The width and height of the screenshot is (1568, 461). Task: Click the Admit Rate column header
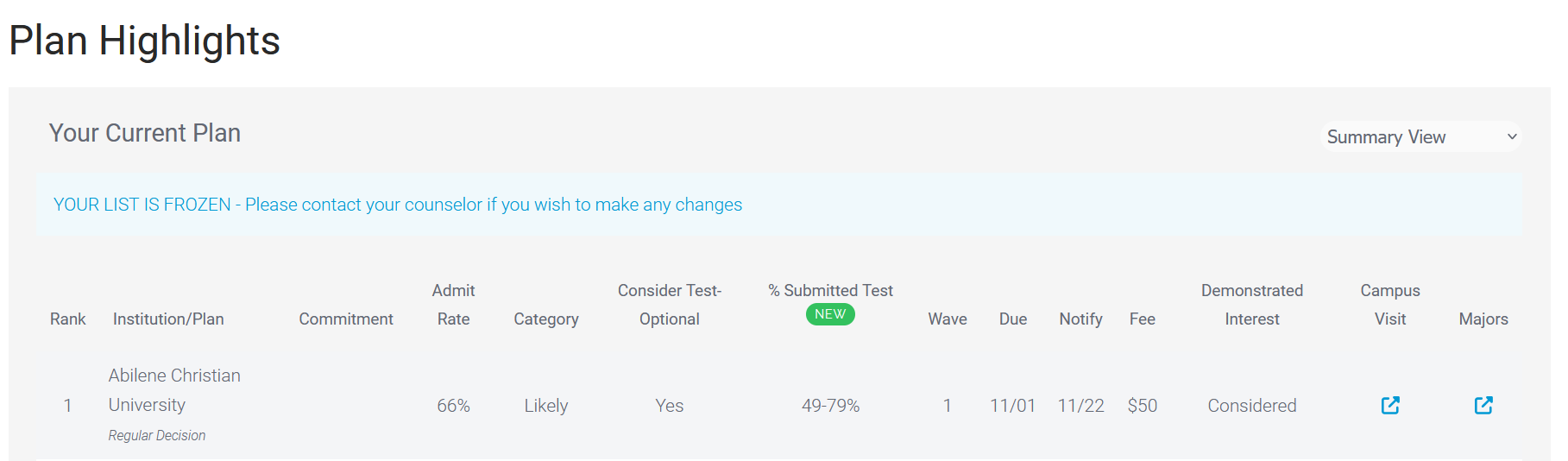pyautogui.click(x=453, y=305)
